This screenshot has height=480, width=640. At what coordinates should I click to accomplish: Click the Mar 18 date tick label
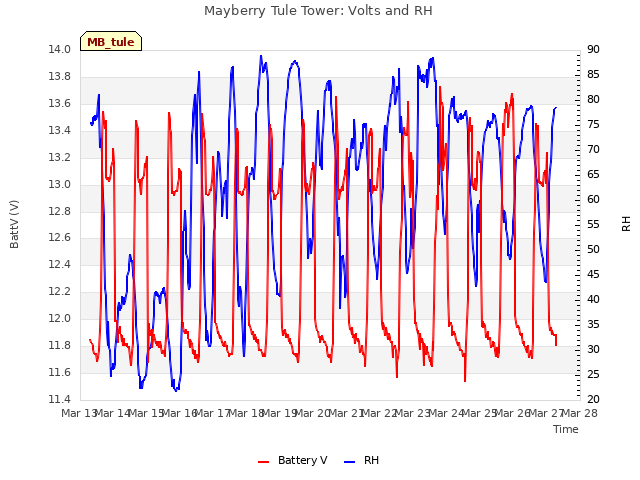click(246, 413)
